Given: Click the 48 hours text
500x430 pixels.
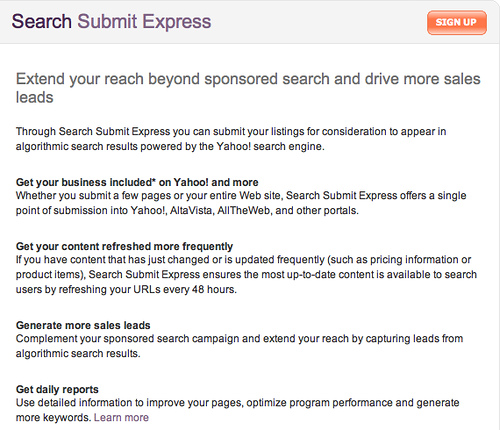Looking at the screenshot, I should (x=214, y=289).
